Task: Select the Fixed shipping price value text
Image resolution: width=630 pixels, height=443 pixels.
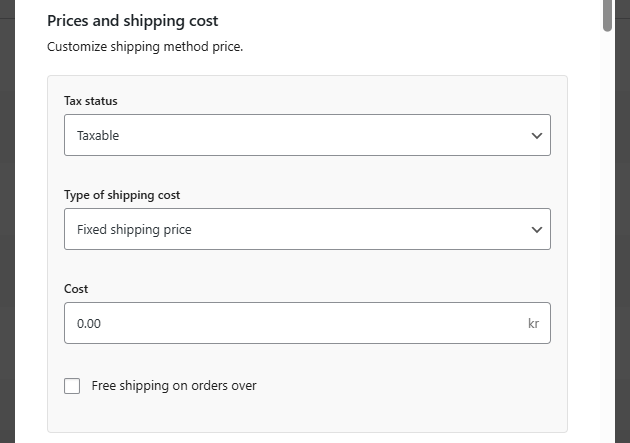Action: tap(134, 230)
